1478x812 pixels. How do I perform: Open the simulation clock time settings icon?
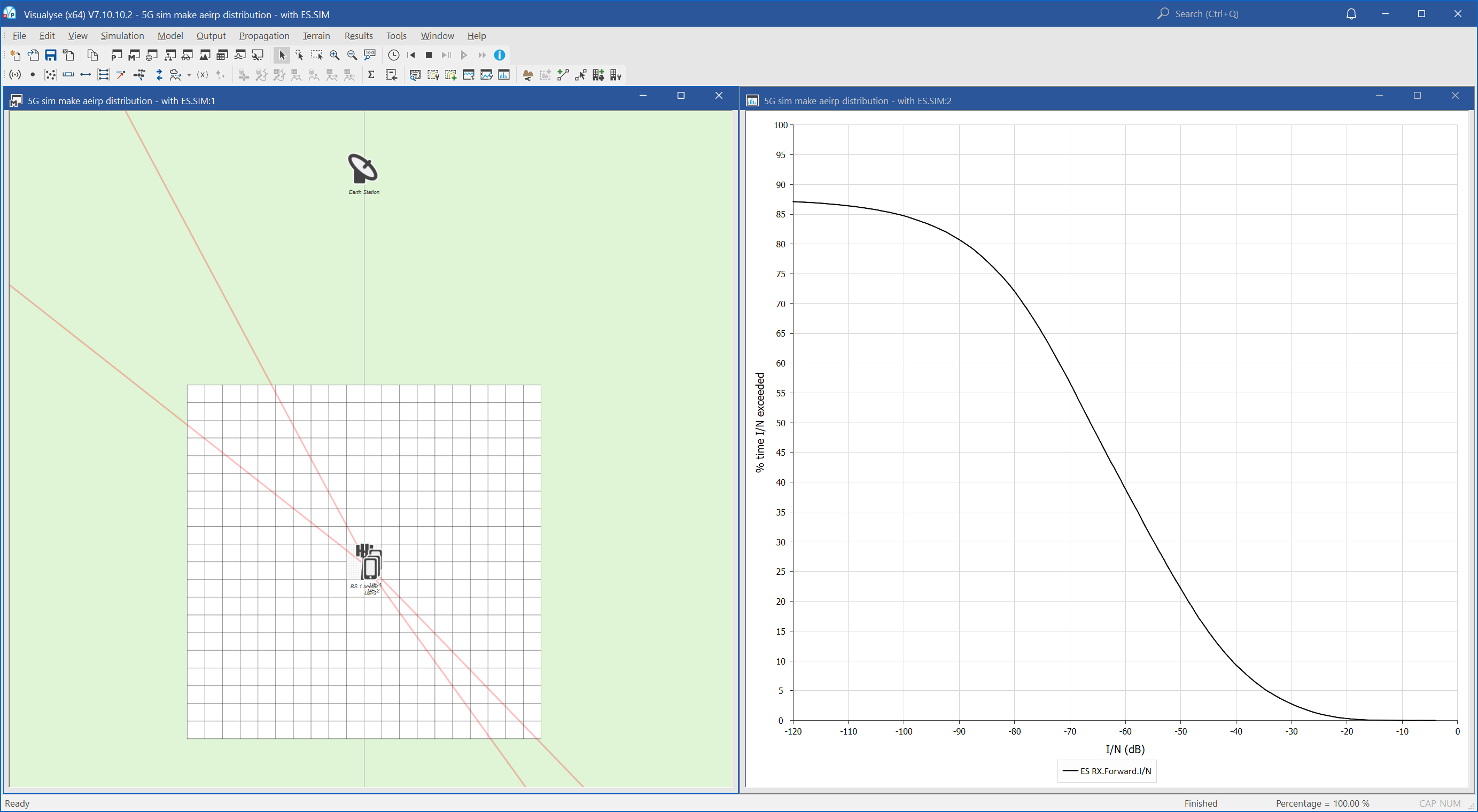click(x=394, y=55)
